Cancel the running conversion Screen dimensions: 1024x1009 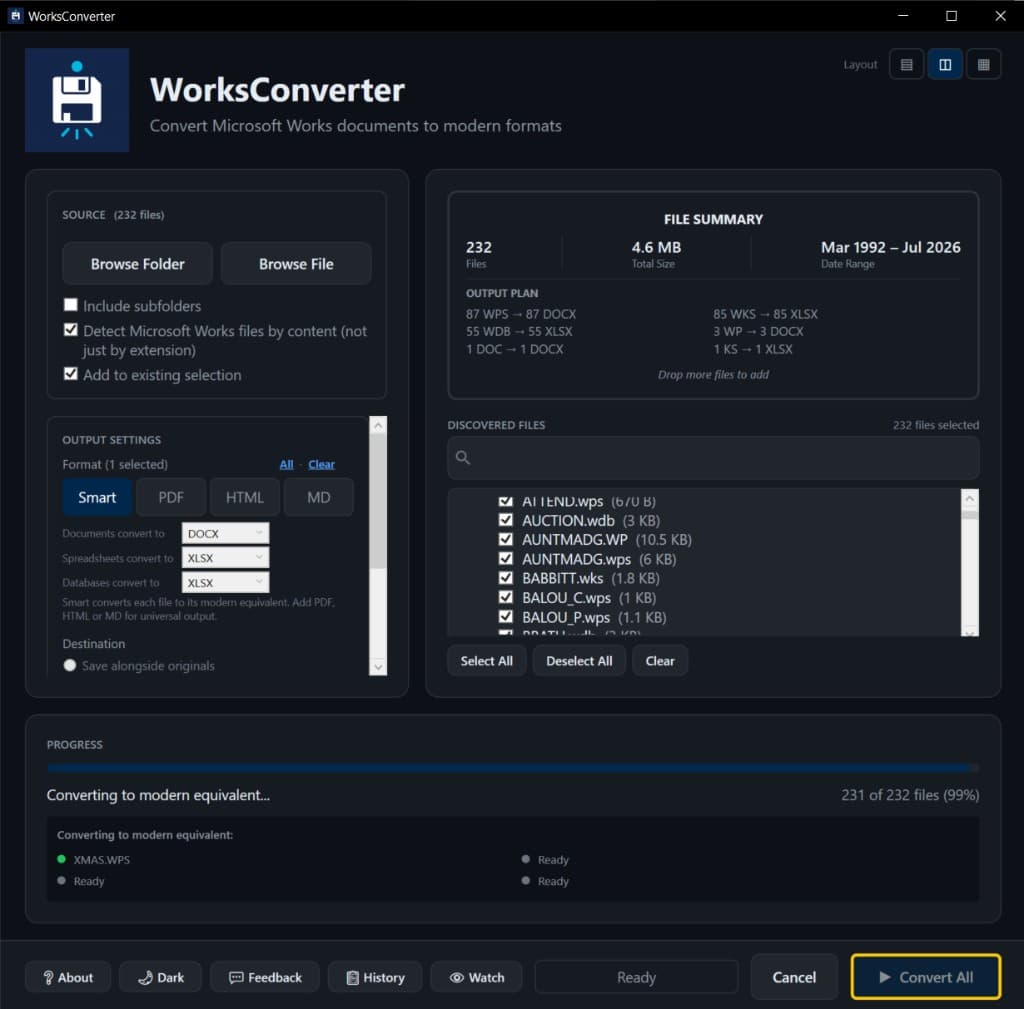tap(794, 977)
